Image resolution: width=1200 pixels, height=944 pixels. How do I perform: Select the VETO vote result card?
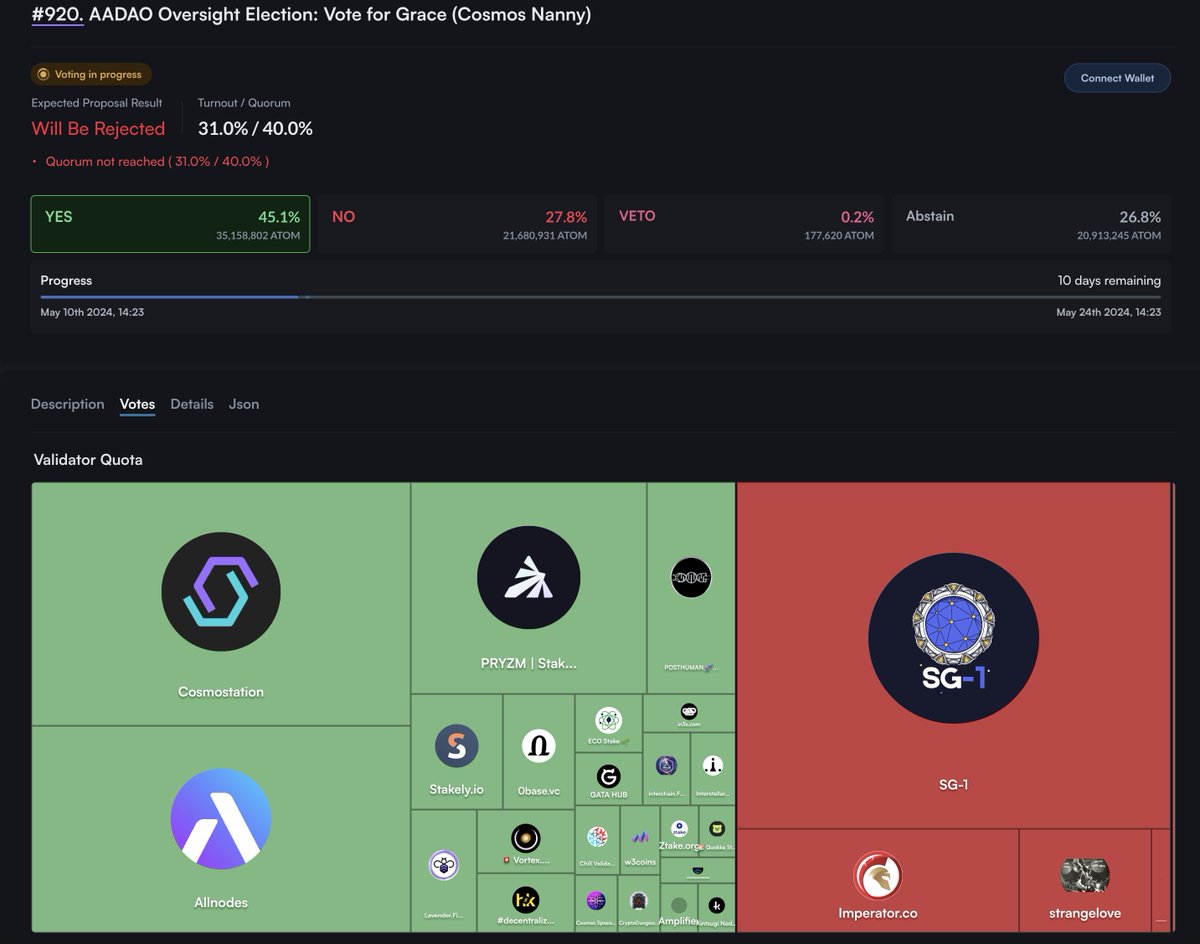tap(744, 224)
